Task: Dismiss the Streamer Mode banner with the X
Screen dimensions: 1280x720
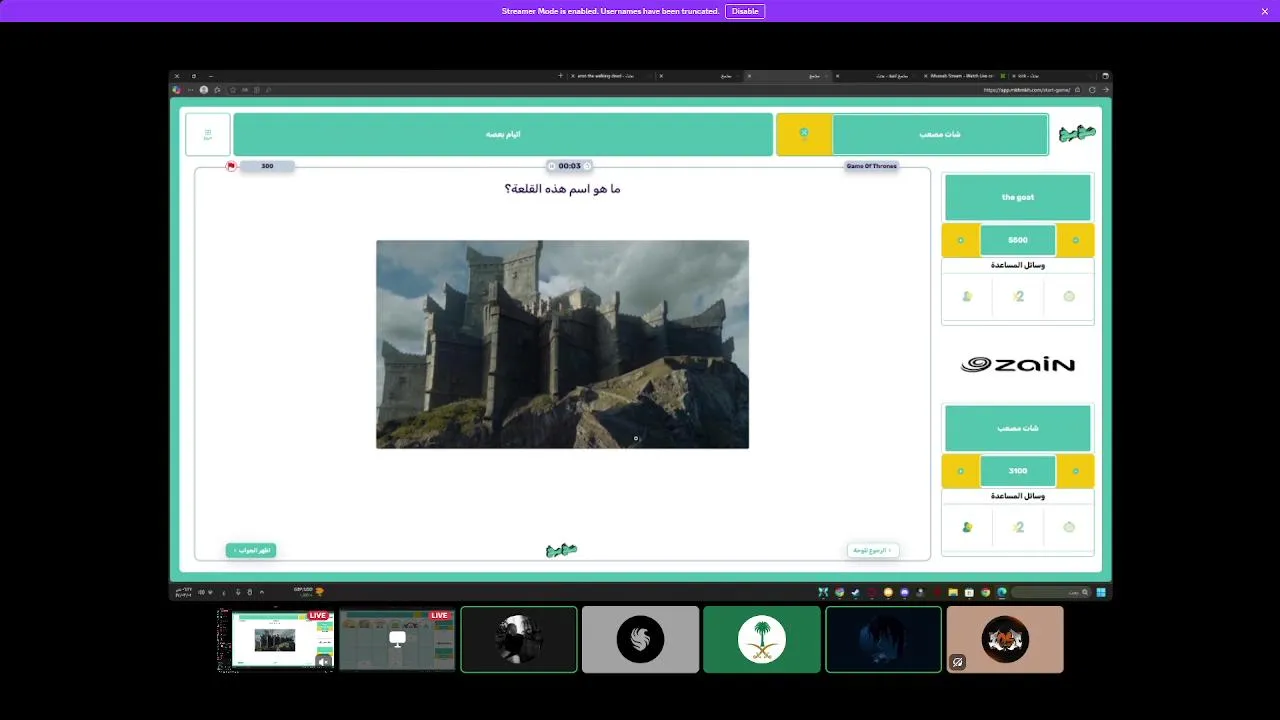Action: [1264, 11]
